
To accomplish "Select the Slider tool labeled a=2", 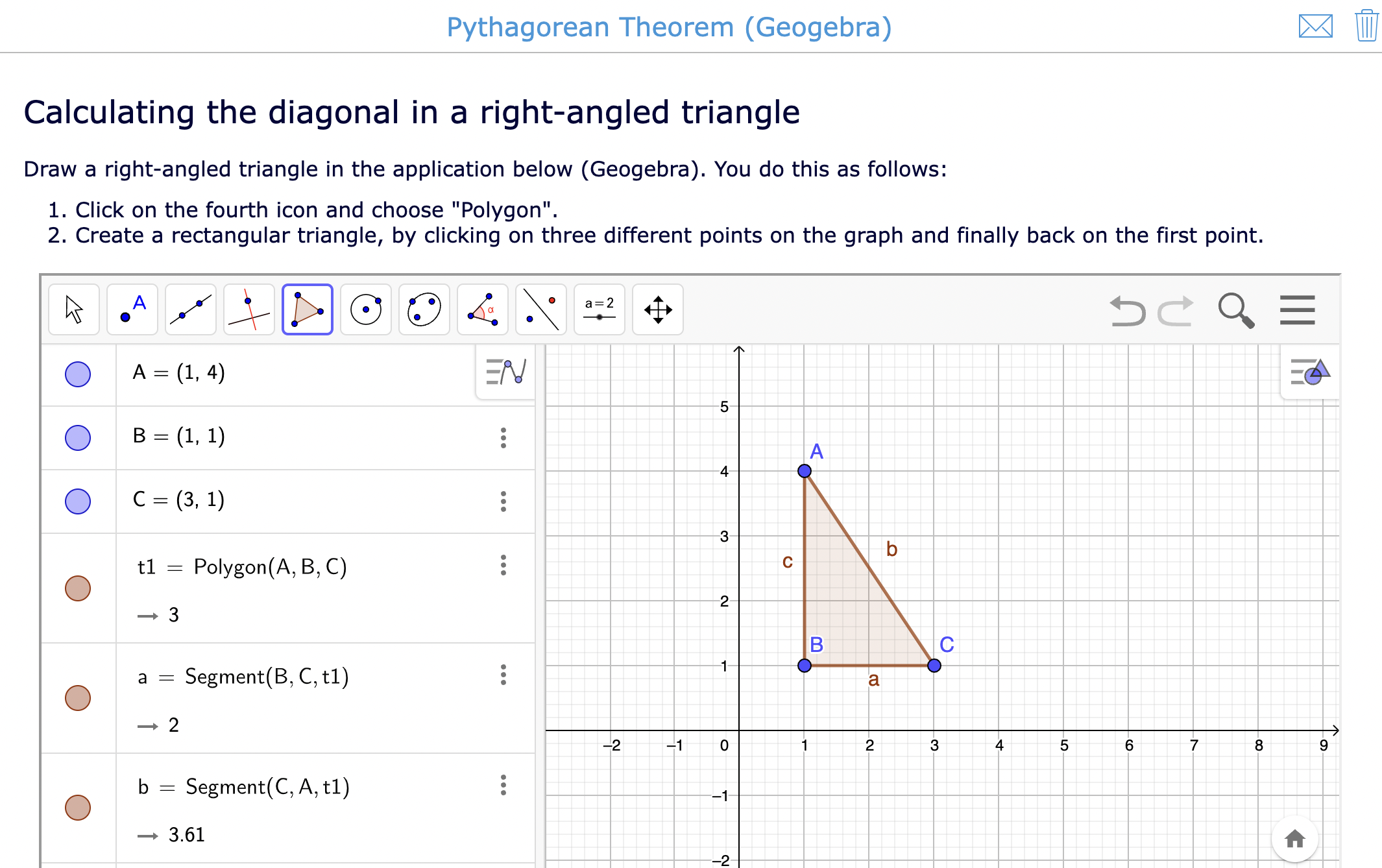I will [599, 310].
